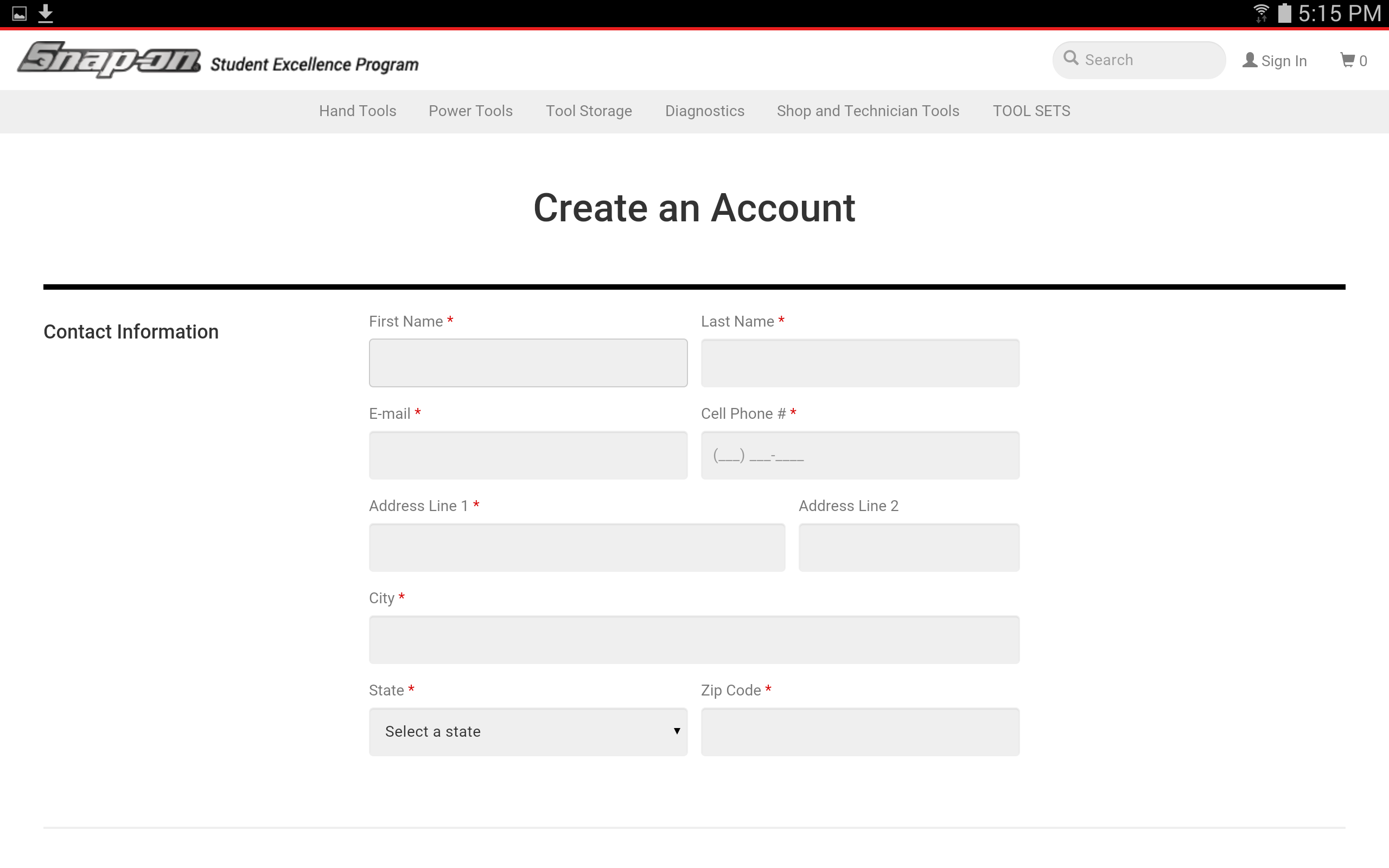
Task: Open the shopping cart icon
Action: [x=1347, y=60]
